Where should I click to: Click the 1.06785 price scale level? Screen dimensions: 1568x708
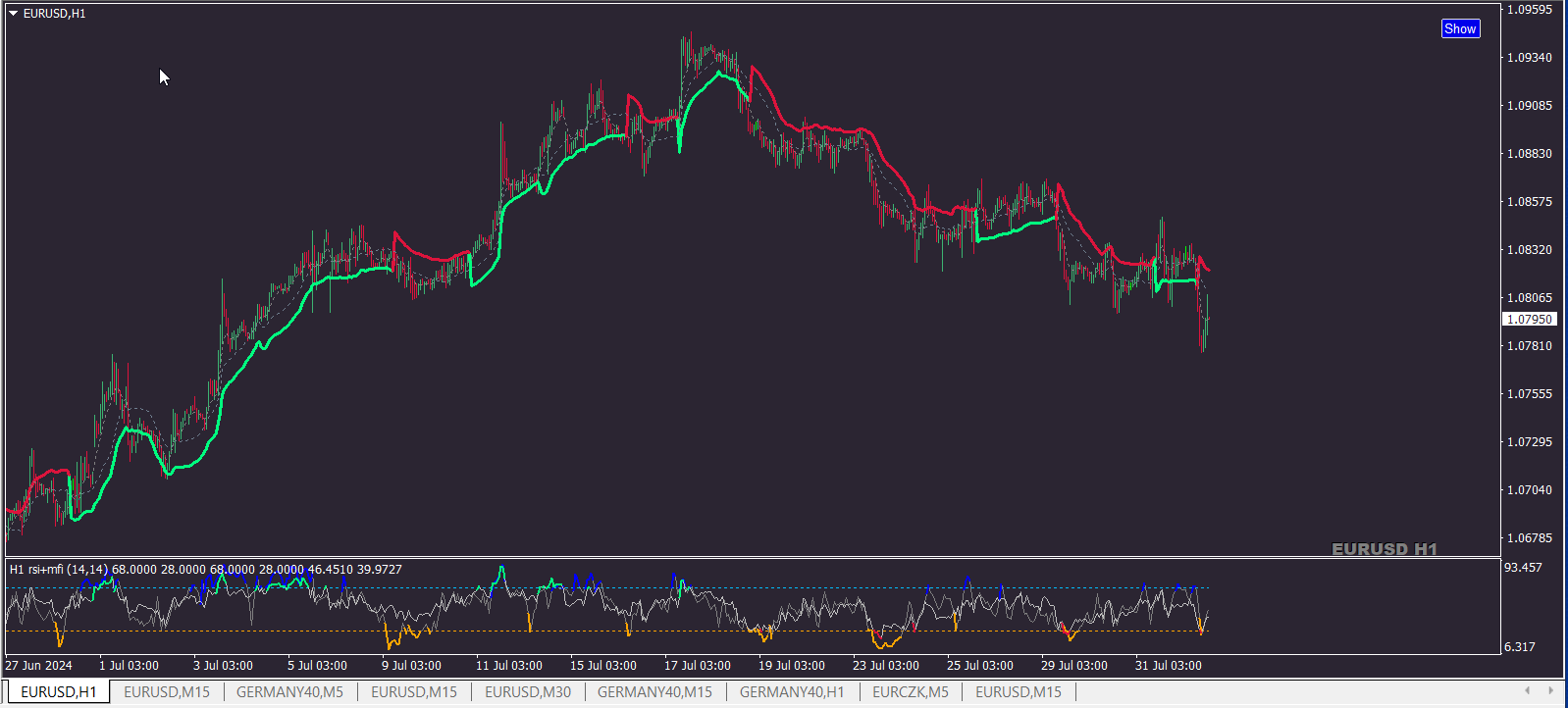(1530, 537)
